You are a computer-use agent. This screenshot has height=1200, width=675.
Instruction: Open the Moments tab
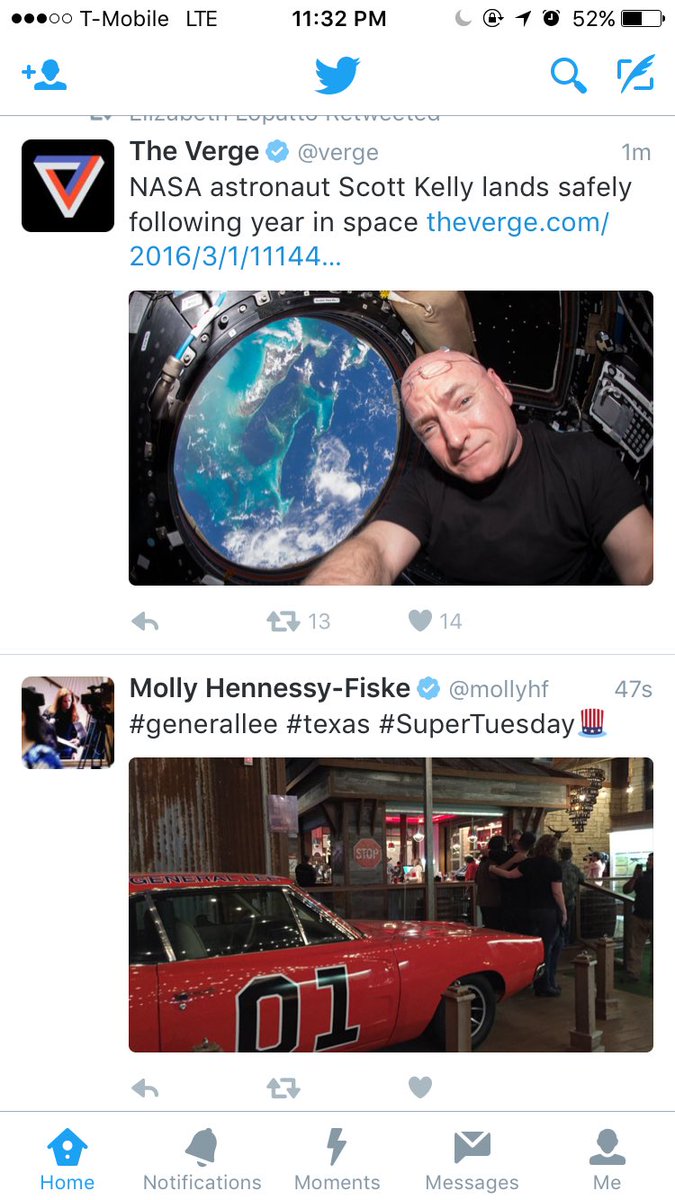337,1159
